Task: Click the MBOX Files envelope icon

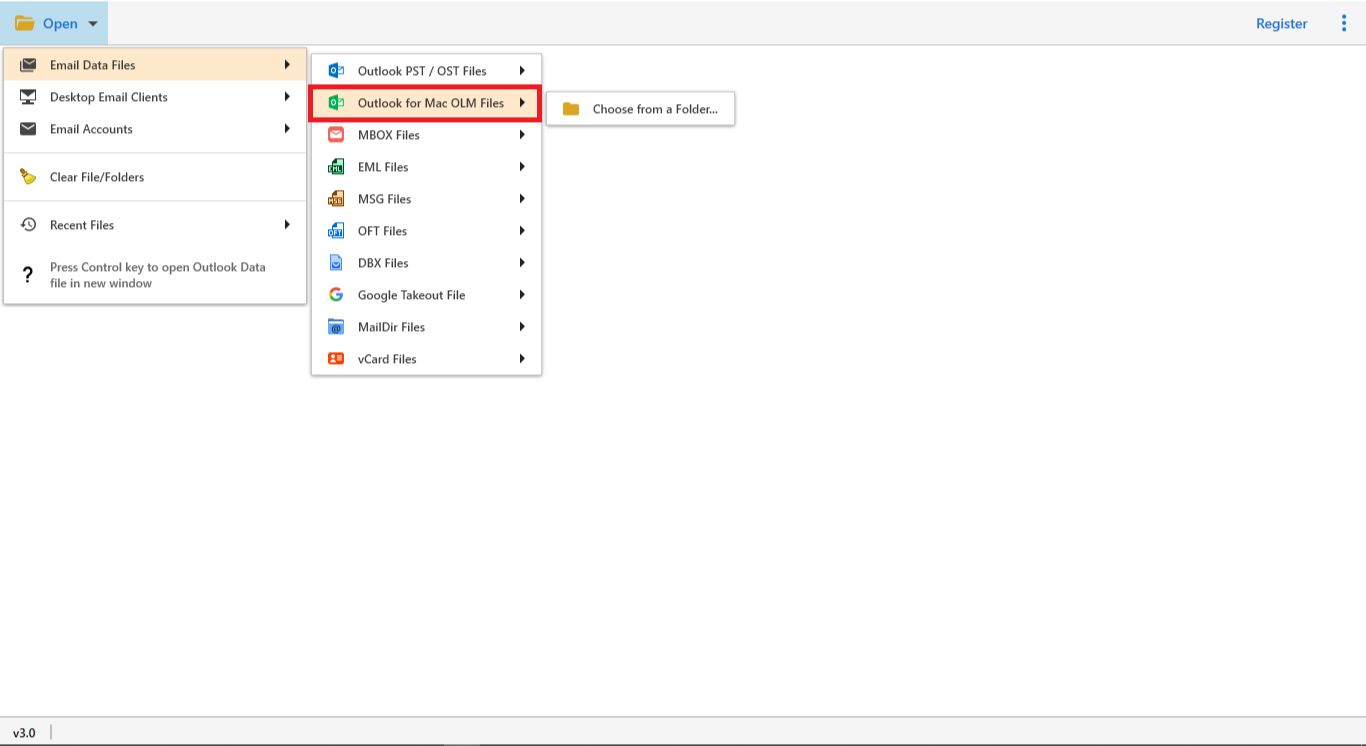Action: (337, 135)
